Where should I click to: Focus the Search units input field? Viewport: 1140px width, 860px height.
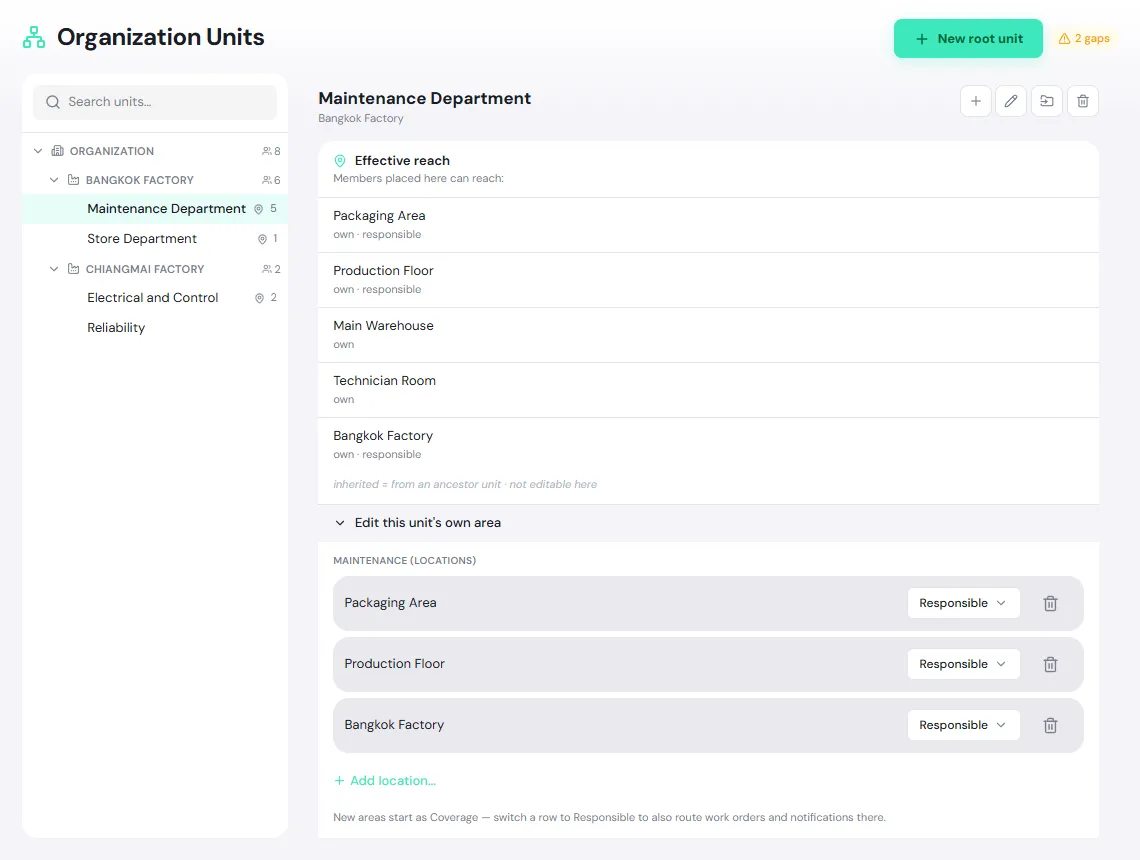coord(155,103)
